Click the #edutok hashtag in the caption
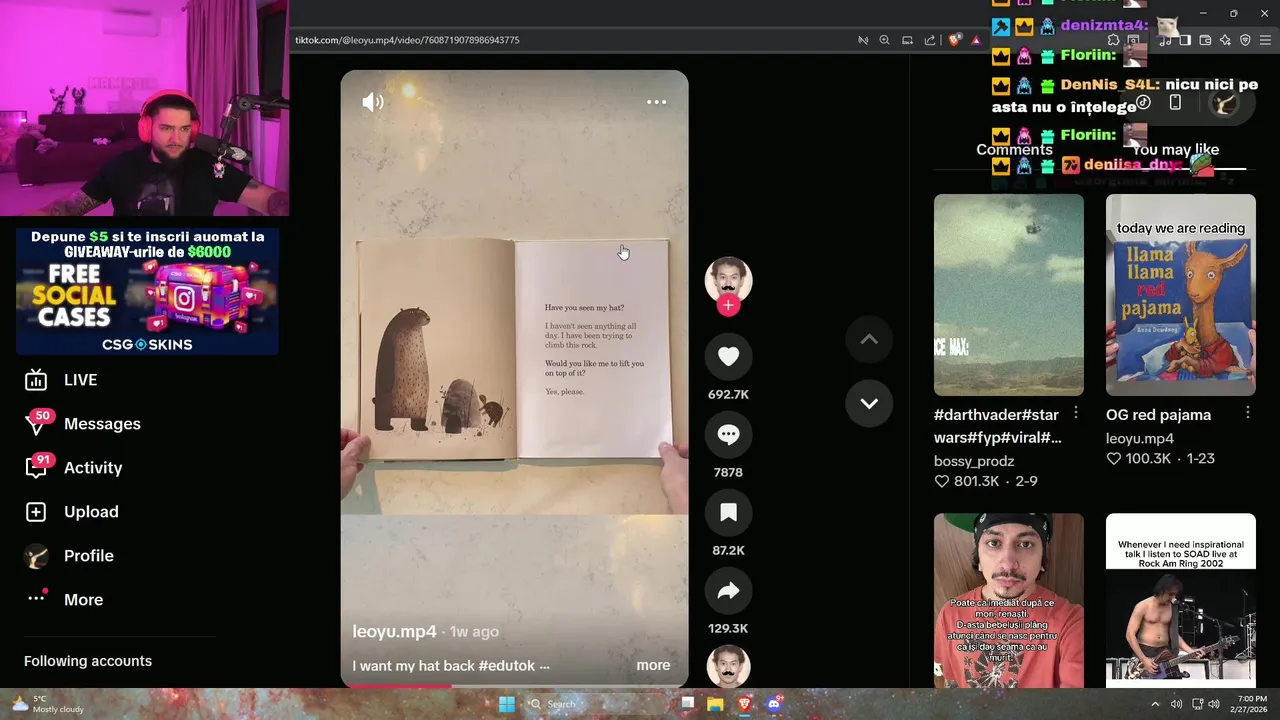The image size is (1280, 720). click(x=507, y=665)
